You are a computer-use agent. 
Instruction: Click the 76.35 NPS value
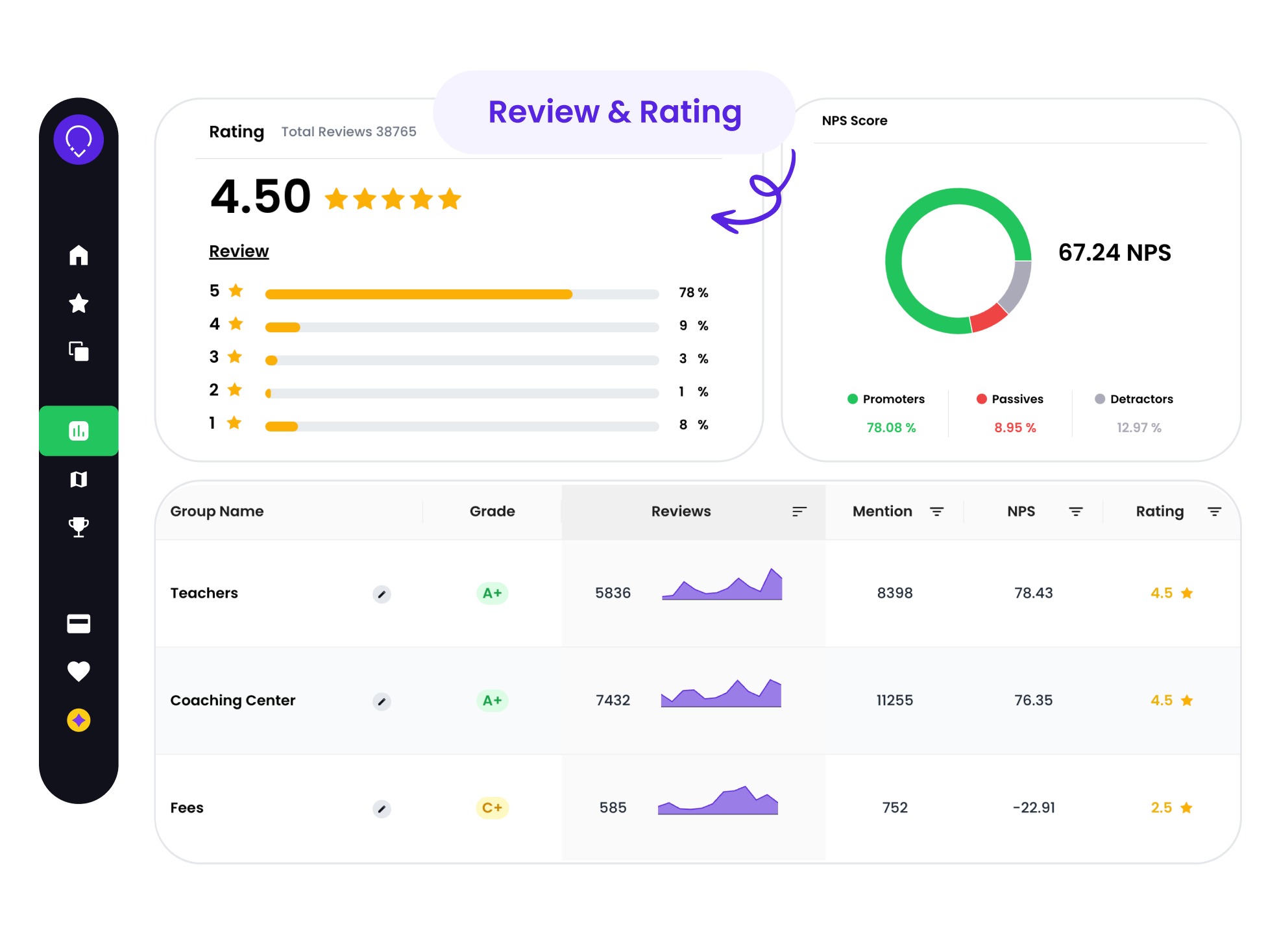tap(1033, 700)
